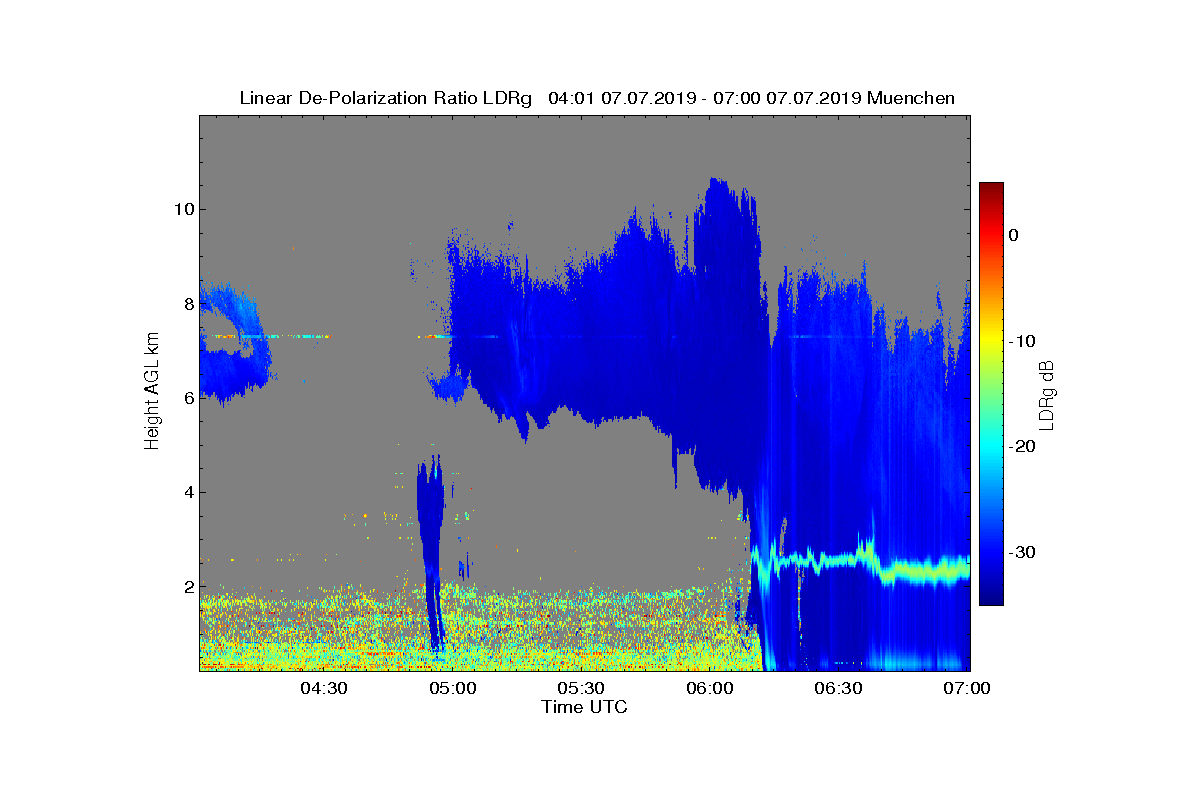This screenshot has height=800, width=1200.
Task: Click the 'Height AGL km' axis label
Action: pyautogui.click(x=152, y=393)
